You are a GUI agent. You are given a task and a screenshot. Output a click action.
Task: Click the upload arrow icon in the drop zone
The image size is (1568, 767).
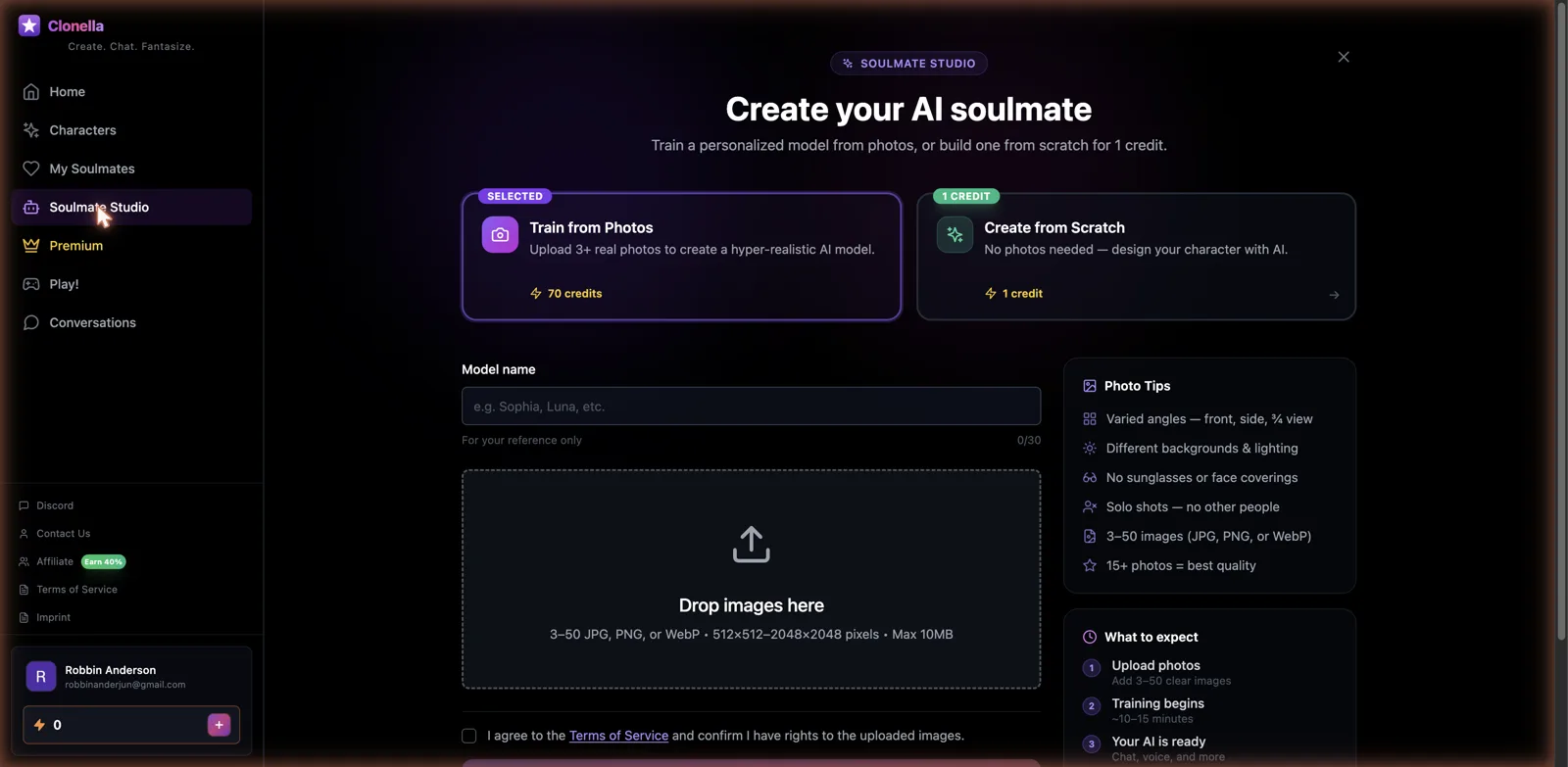click(x=752, y=545)
